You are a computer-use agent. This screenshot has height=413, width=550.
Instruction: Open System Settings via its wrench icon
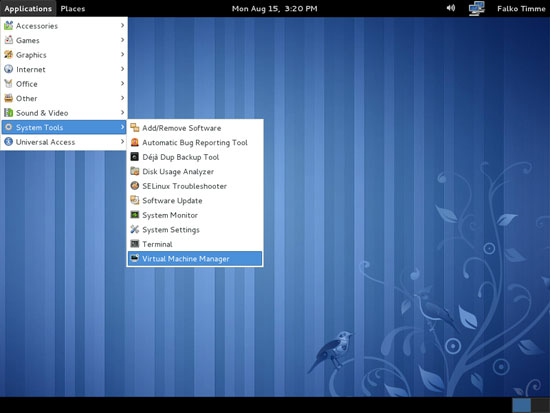point(135,229)
